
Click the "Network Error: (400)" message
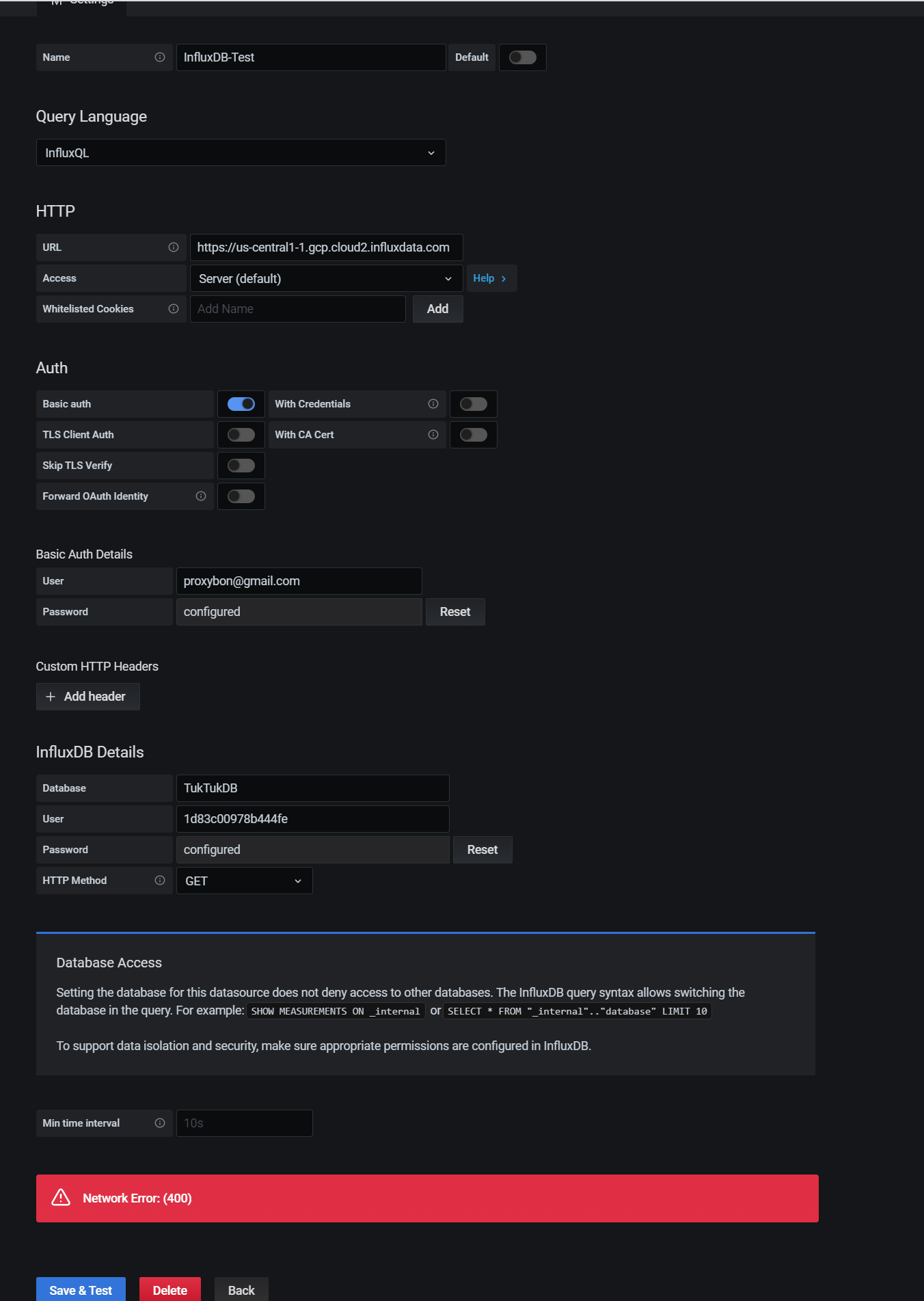137,1198
